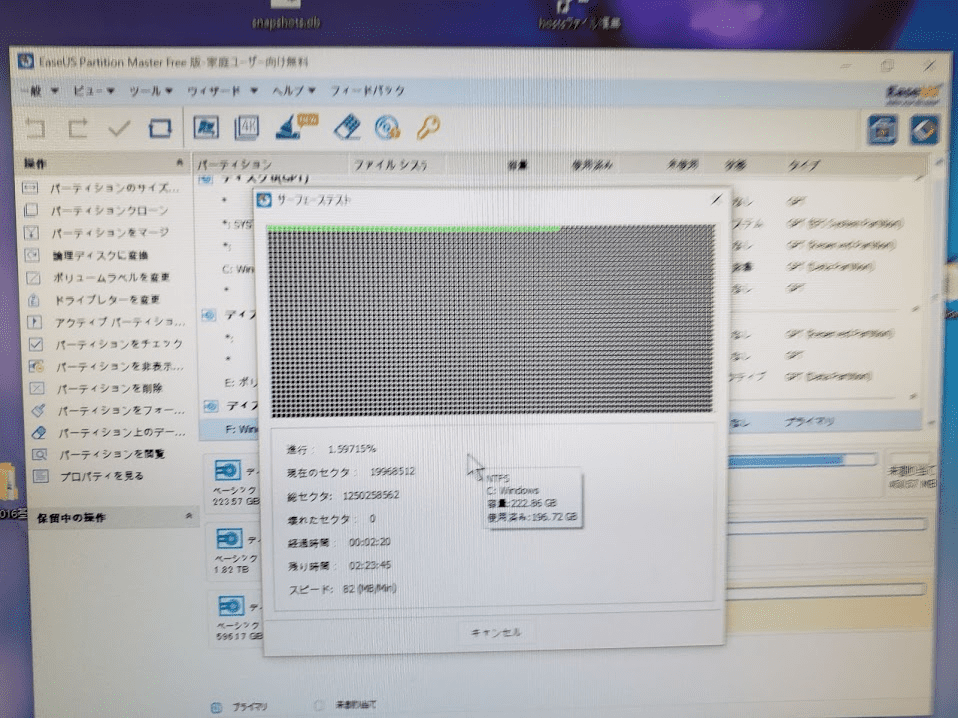Open the ビュー menu
This screenshot has height=718, width=958.
(x=93, y=91)
